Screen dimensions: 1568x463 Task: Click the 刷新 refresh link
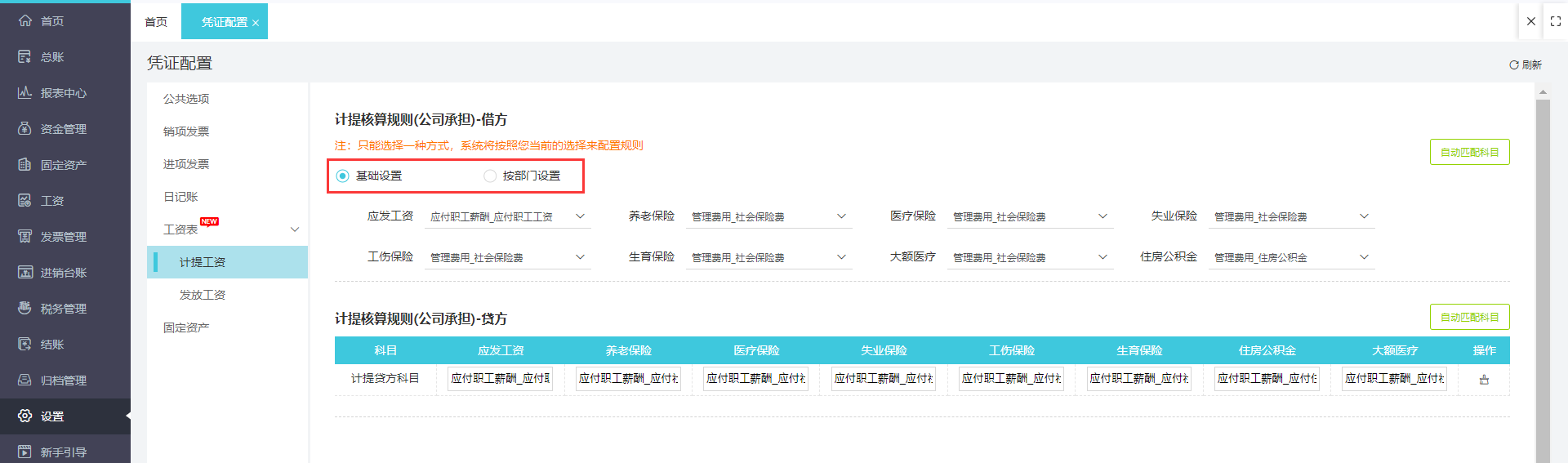[1525, 65]
